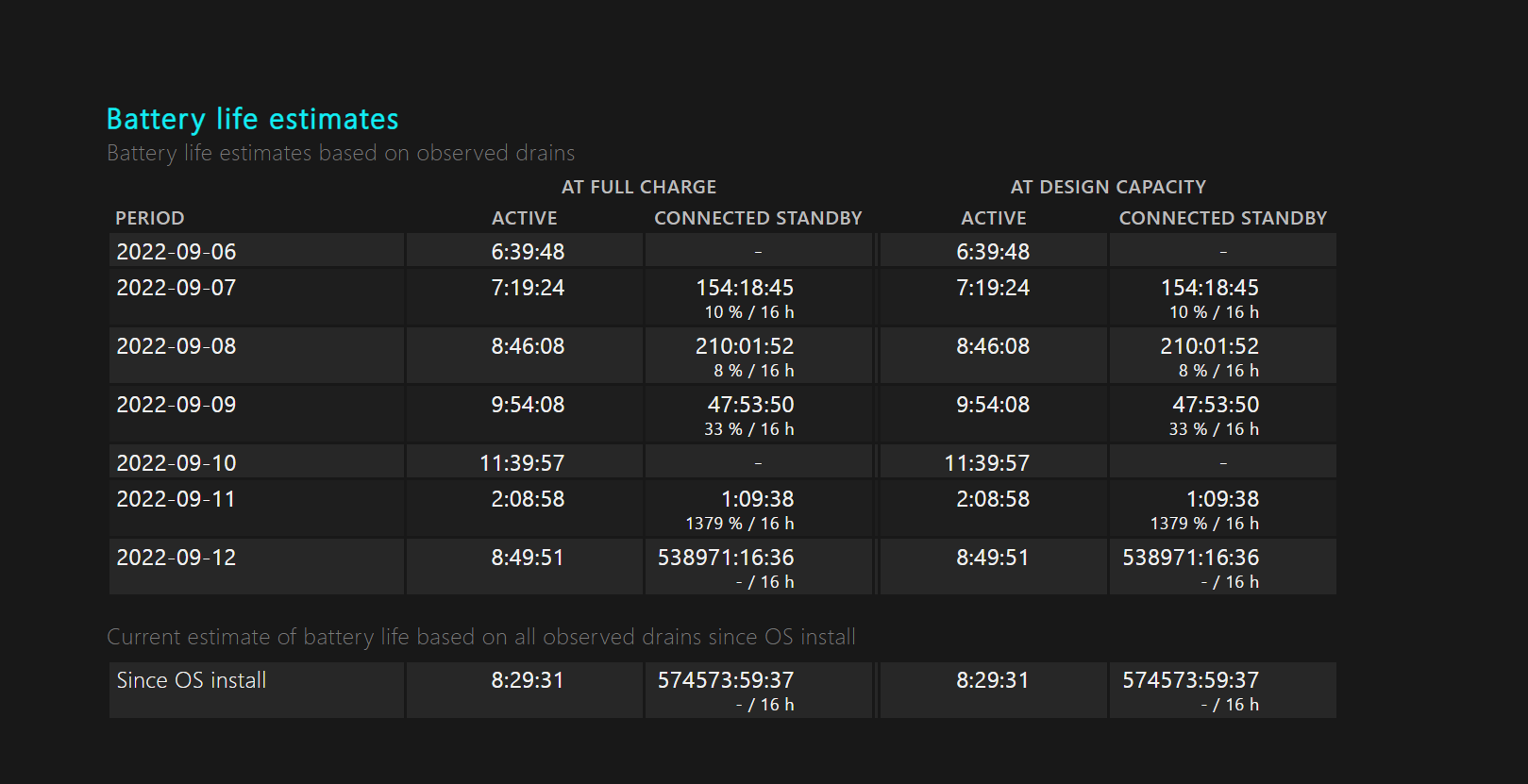Click '10 % / 16 h' under full-charge 154:18:45
Viewport: 1528px width, 784px height.
point(749,312)
